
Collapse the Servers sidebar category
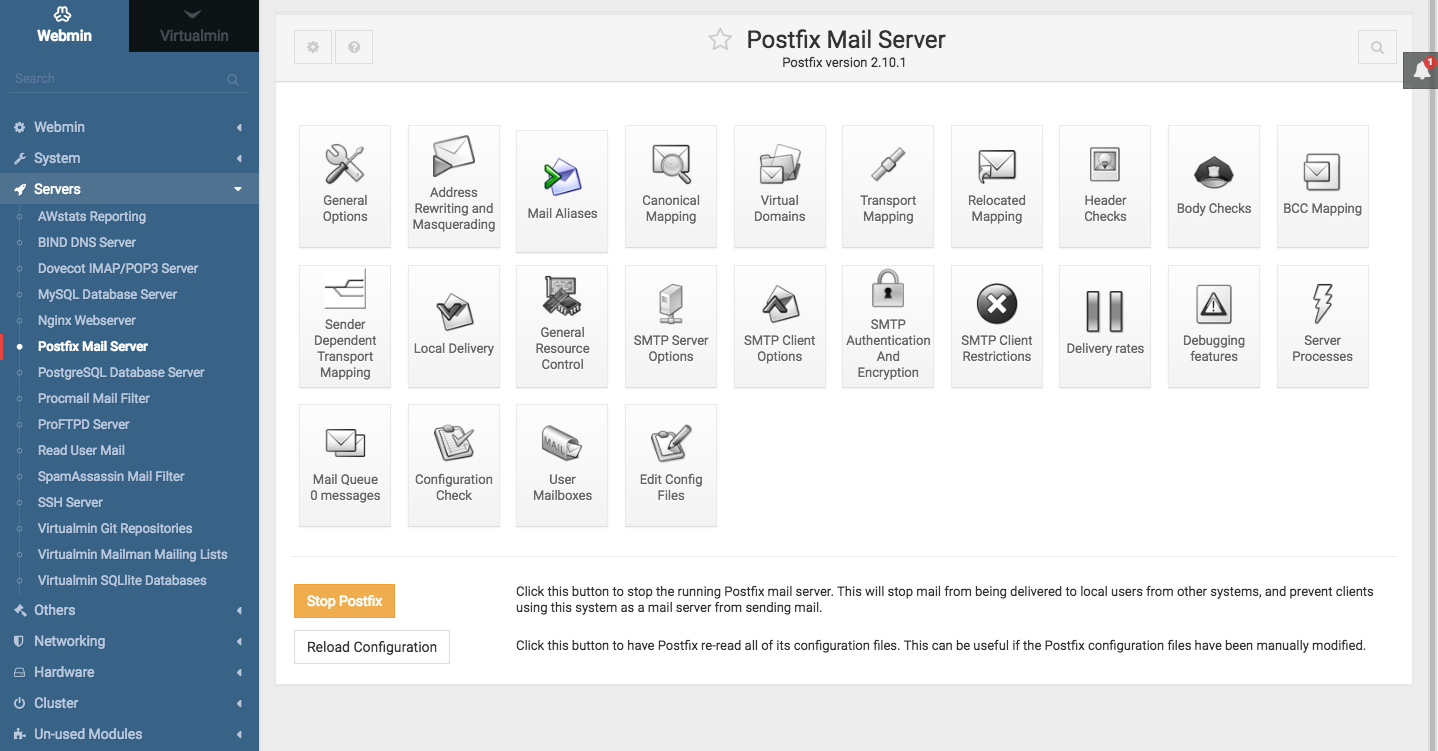point(129,189)
